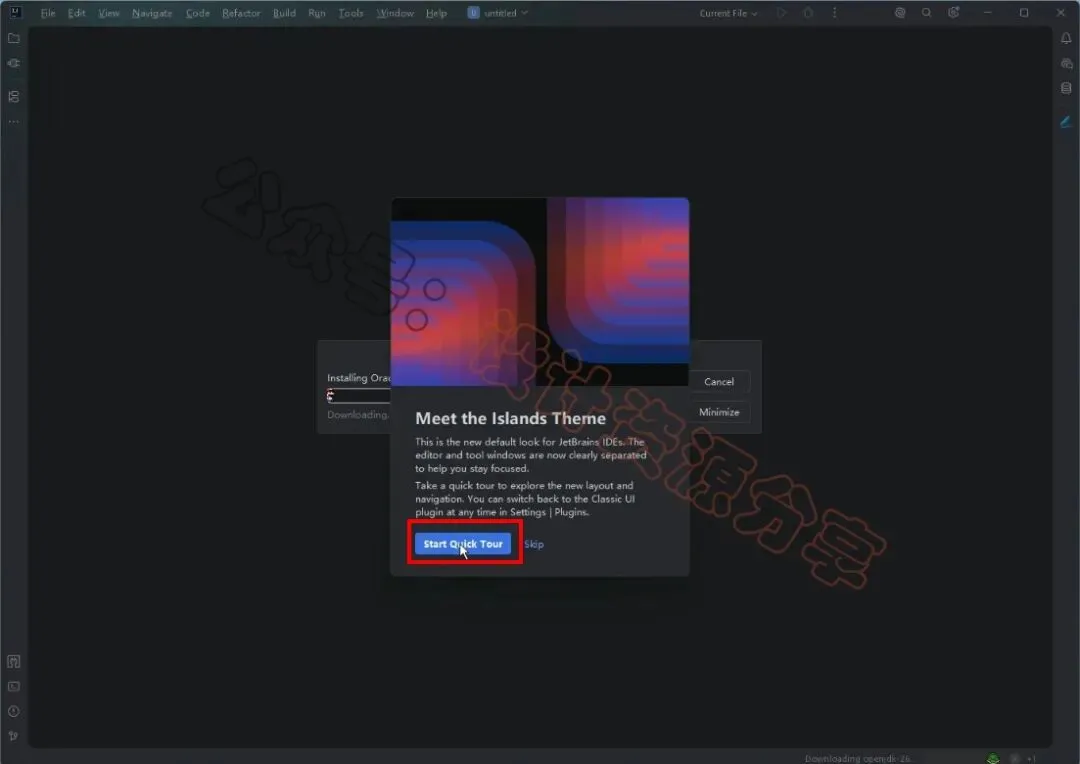Click the Skip link
The width and height of the screenshot is (1080, 764).
coord(534,544)
